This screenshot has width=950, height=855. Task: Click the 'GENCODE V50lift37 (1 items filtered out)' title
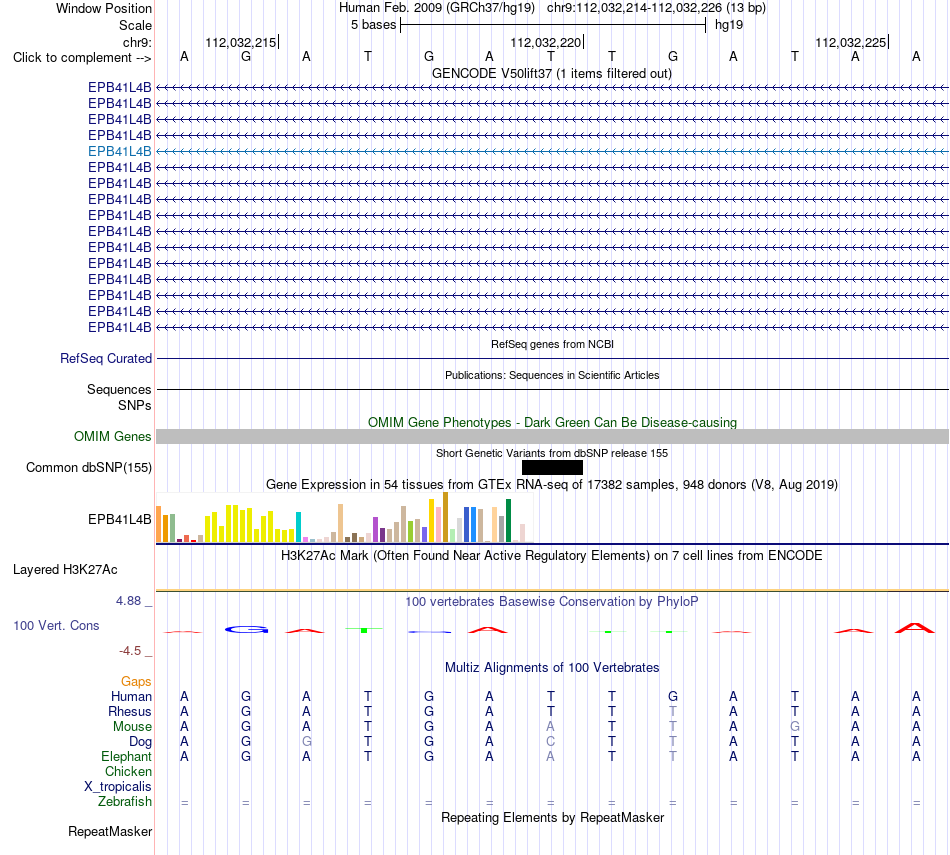552,73
